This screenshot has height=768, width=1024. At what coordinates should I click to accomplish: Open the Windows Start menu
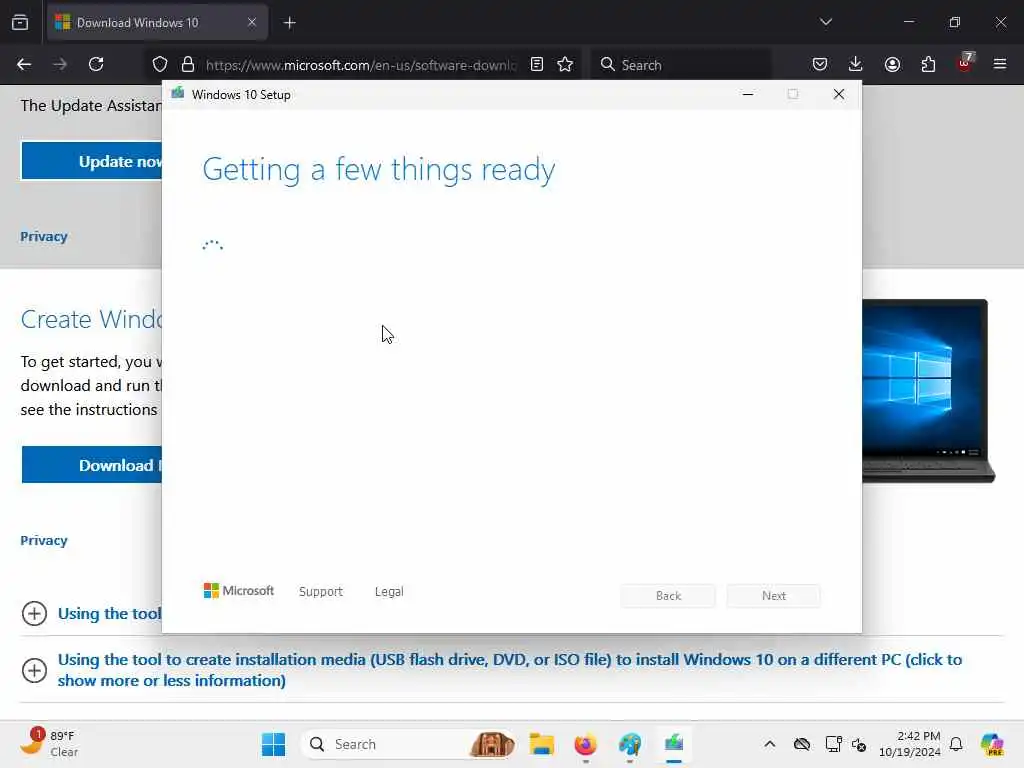[273, 744]
